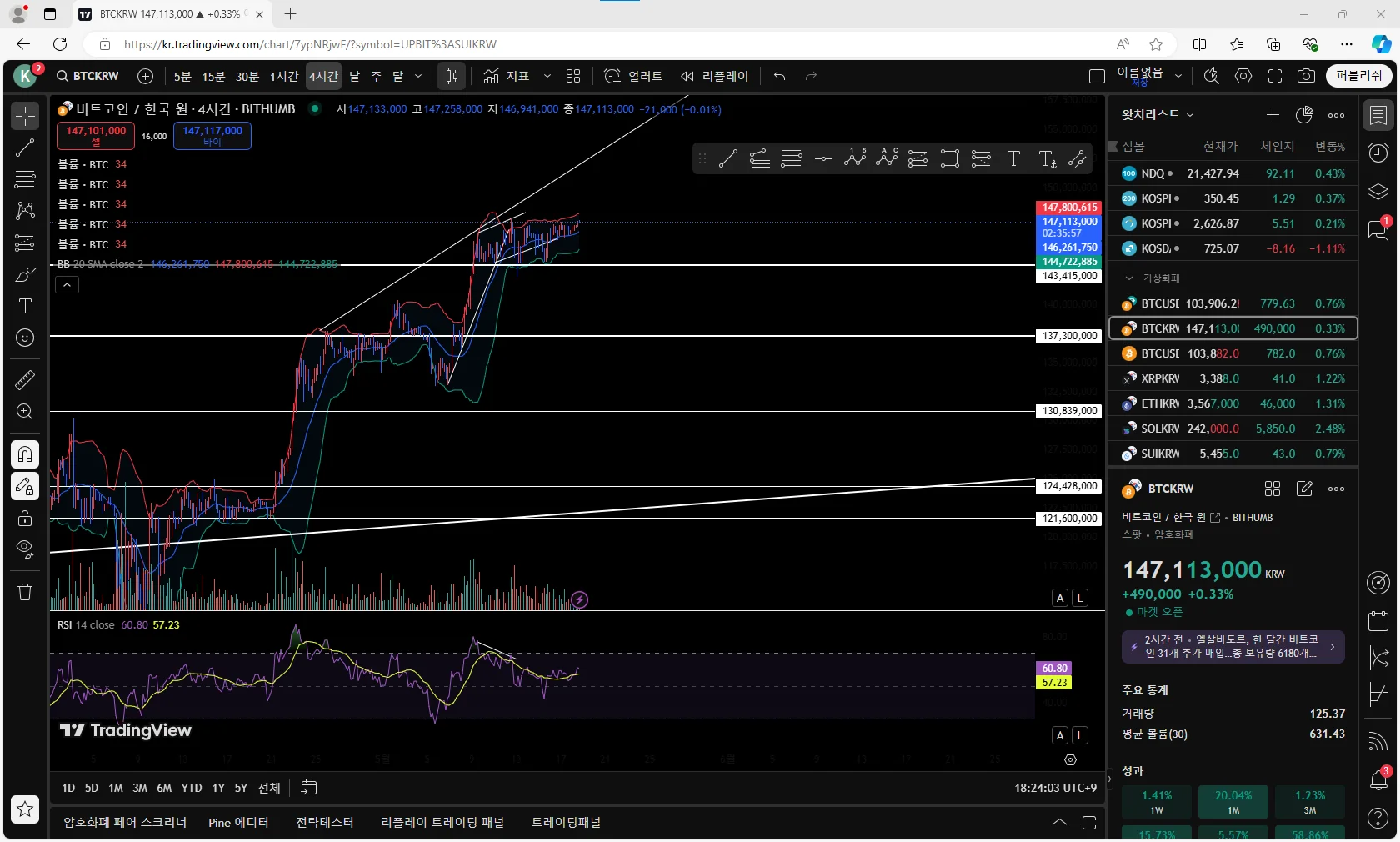Select anchored text tool in floating toolbar
The image size is (1400, 842).
(x=1047, y=158)
